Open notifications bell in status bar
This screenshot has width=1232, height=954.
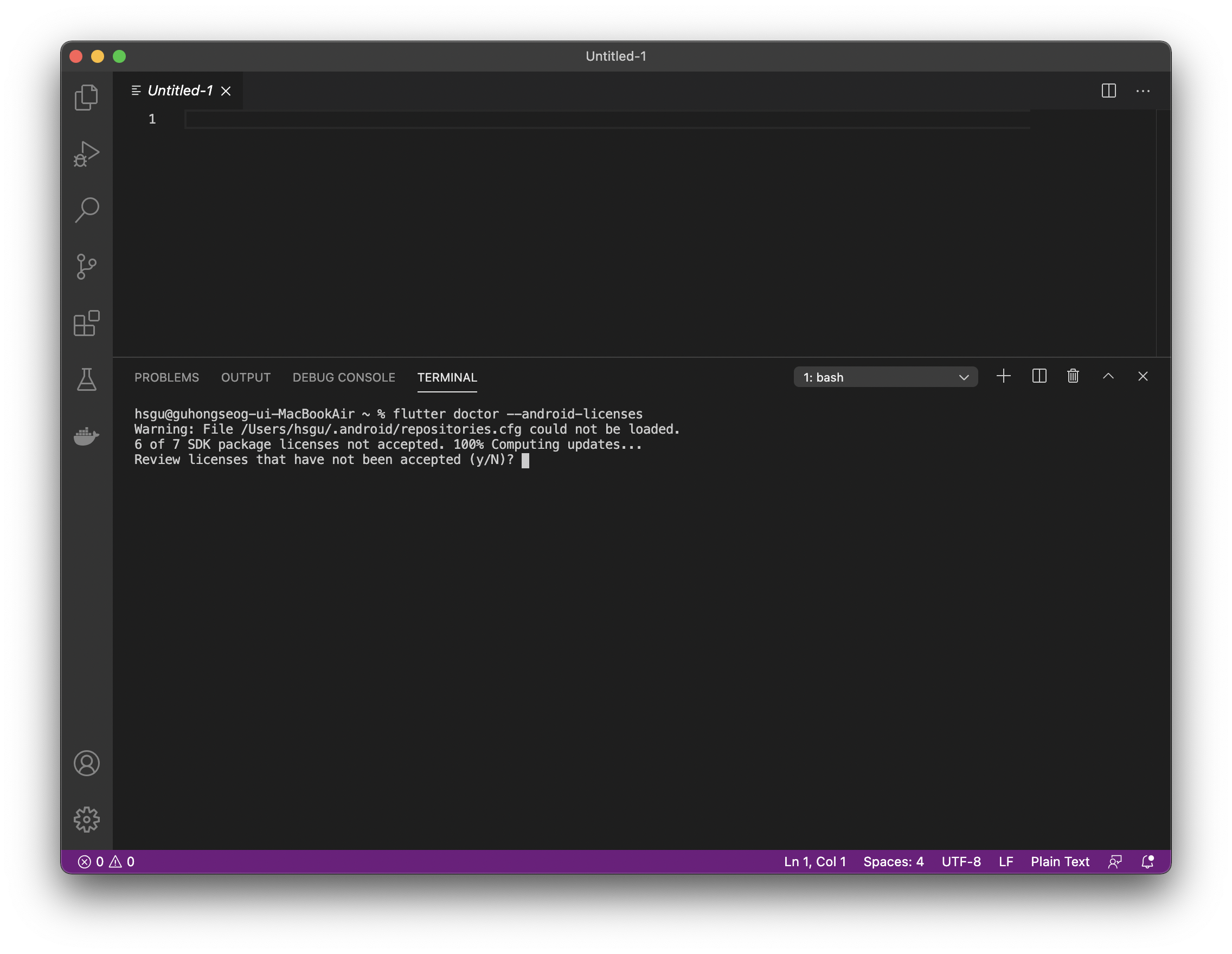(x=1147, y=861)
